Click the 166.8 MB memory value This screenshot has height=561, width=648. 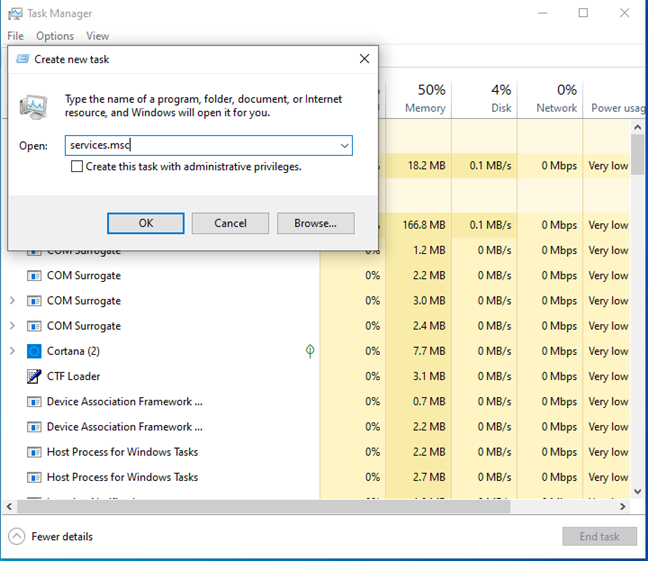(424, 225)
